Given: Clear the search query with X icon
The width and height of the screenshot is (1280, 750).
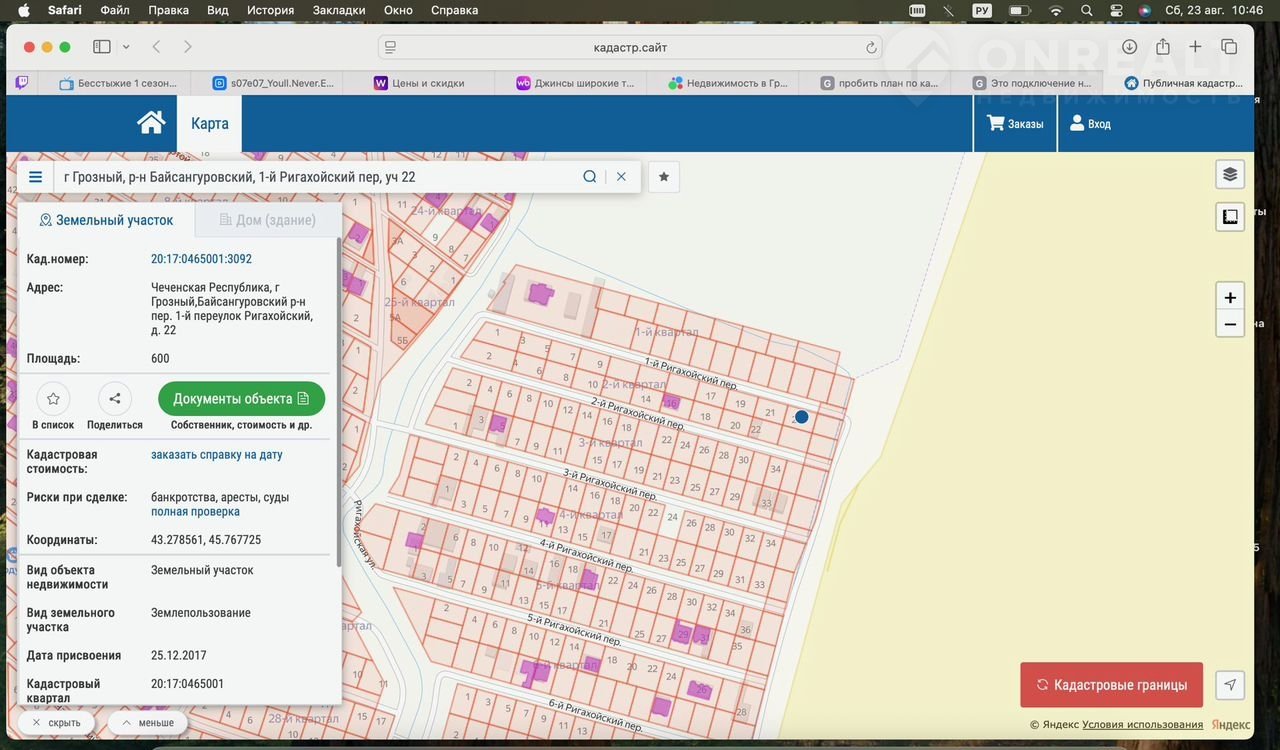Looking at the screenshot, I should click(x=621, y=177).
